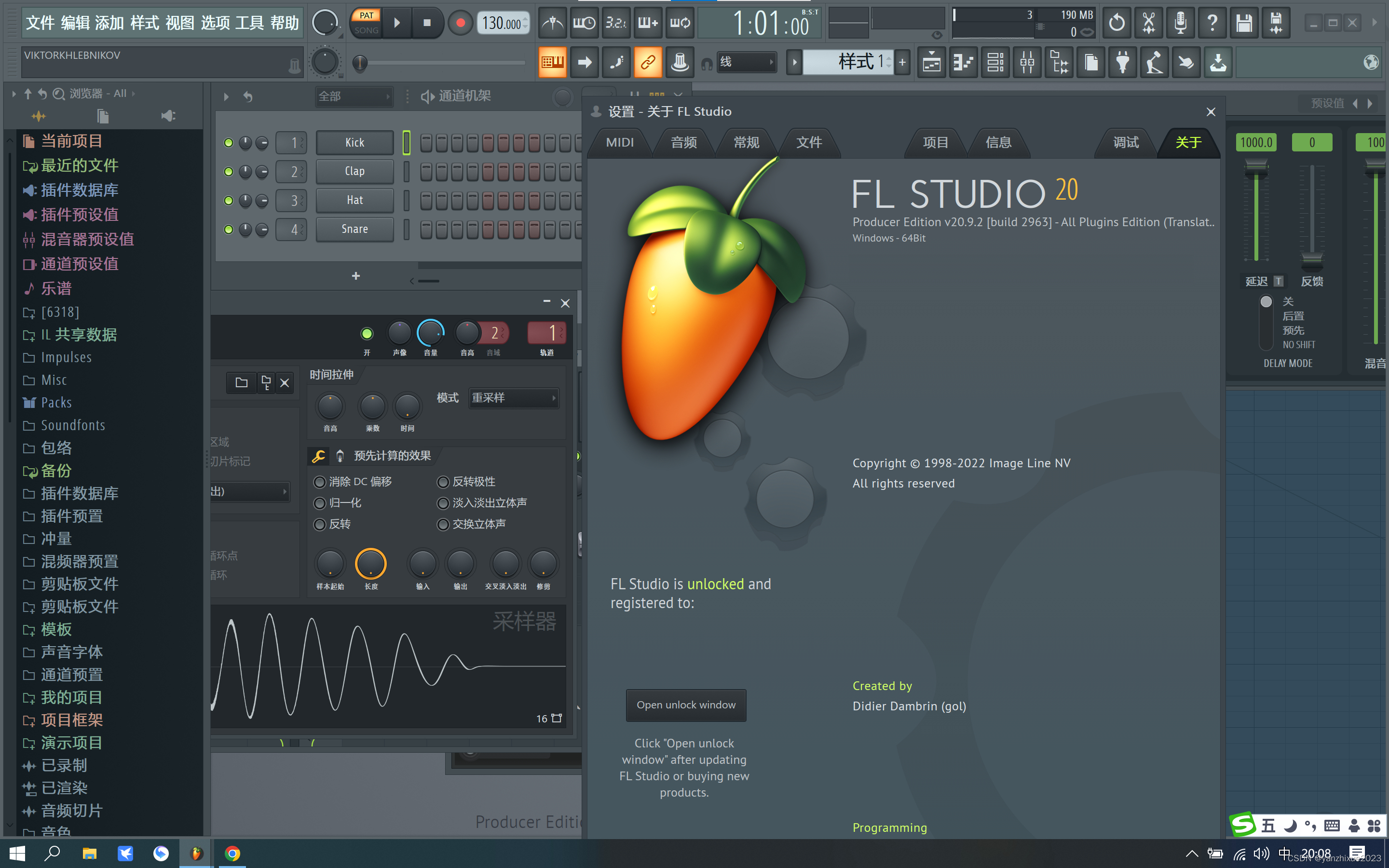Enable 淡入淡出立体声 option

click(443, 503)
